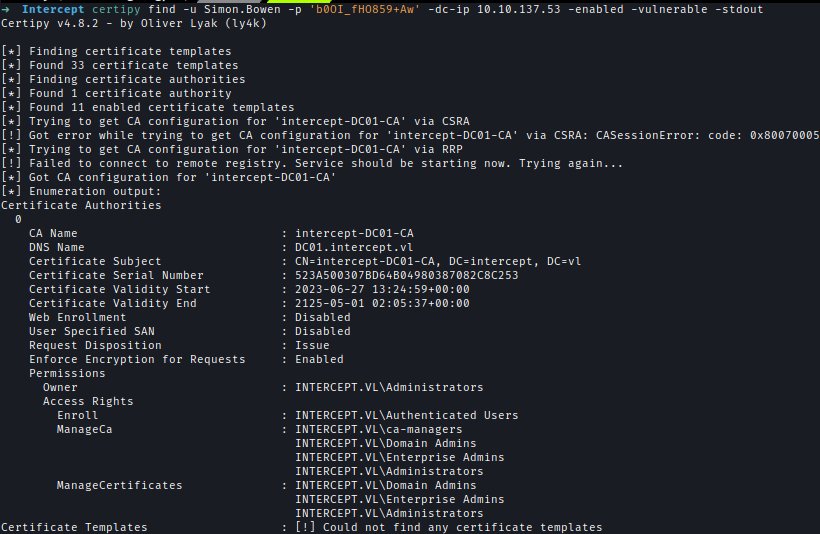Click the 'Certificate Authorities' heading
The width and height of the screenshot is (820, 534).
81,206
